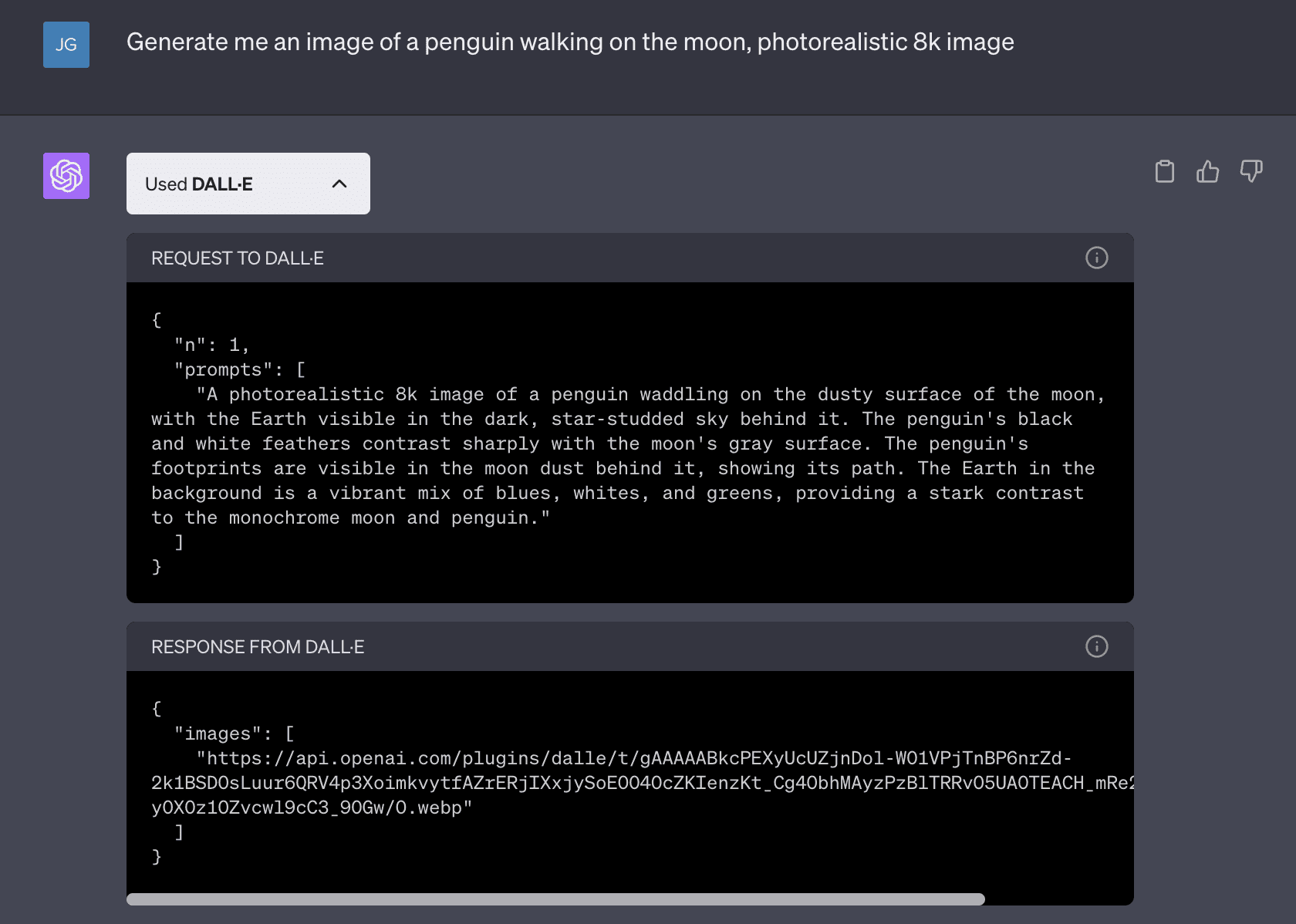Click the "prompts": [ line in request
Image resolution: width=1296 pixels, height=924 pixels.
coord(240,369)
